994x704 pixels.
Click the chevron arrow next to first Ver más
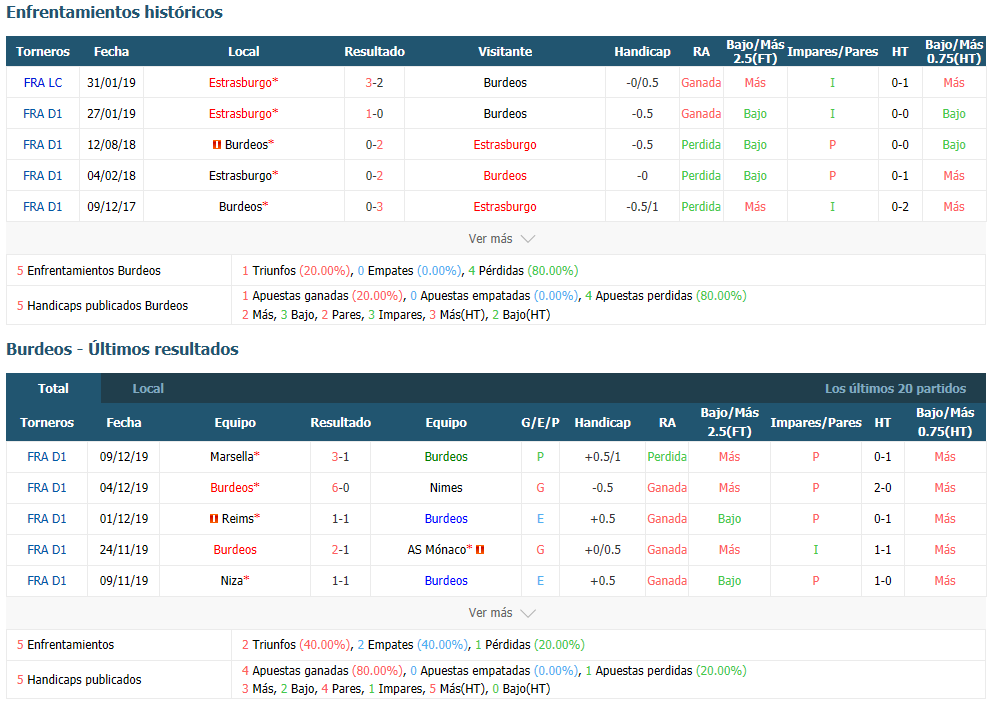click(527, 239)
